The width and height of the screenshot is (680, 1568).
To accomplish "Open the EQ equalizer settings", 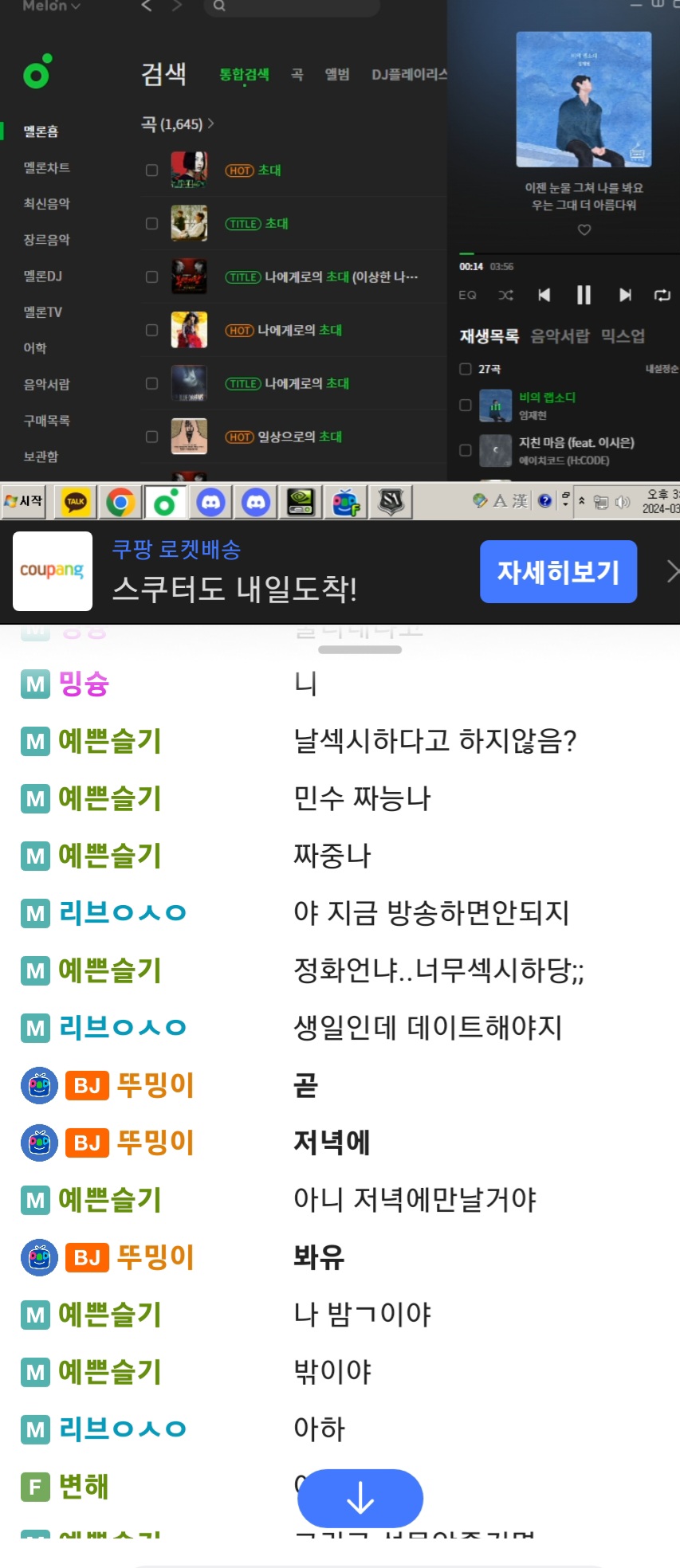I will (467, 296).
